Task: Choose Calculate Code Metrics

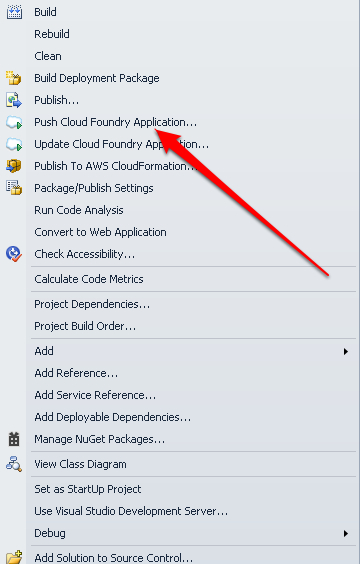Action: (x=89, y=279)
